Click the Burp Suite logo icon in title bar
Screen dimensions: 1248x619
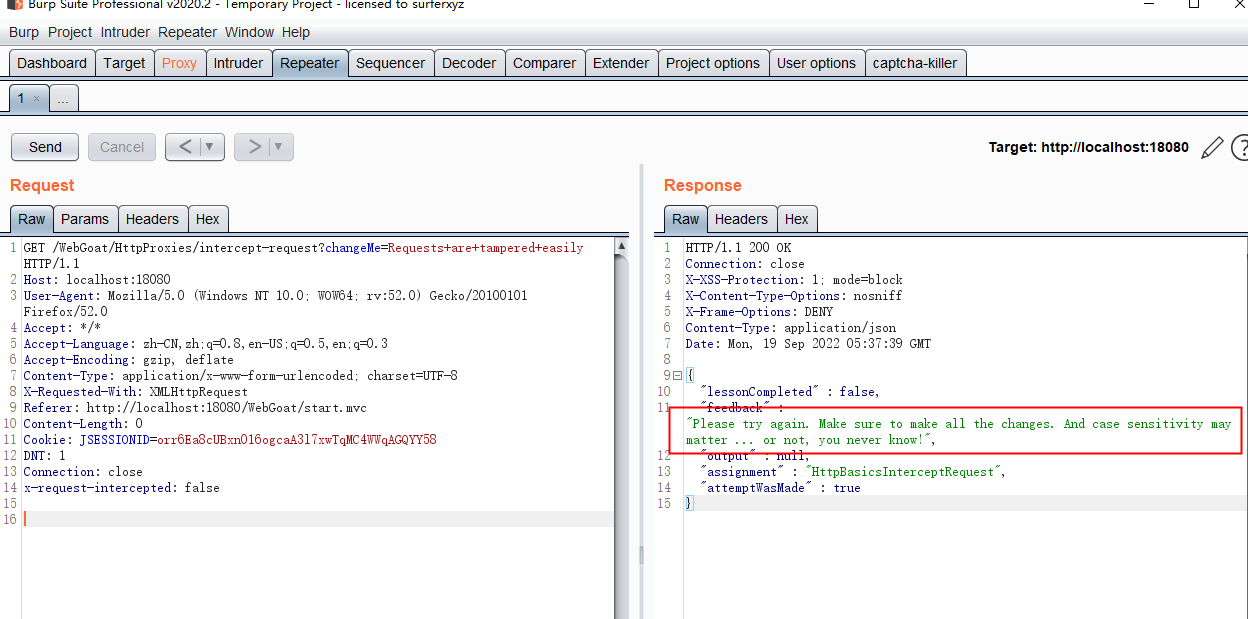[15, 5]
